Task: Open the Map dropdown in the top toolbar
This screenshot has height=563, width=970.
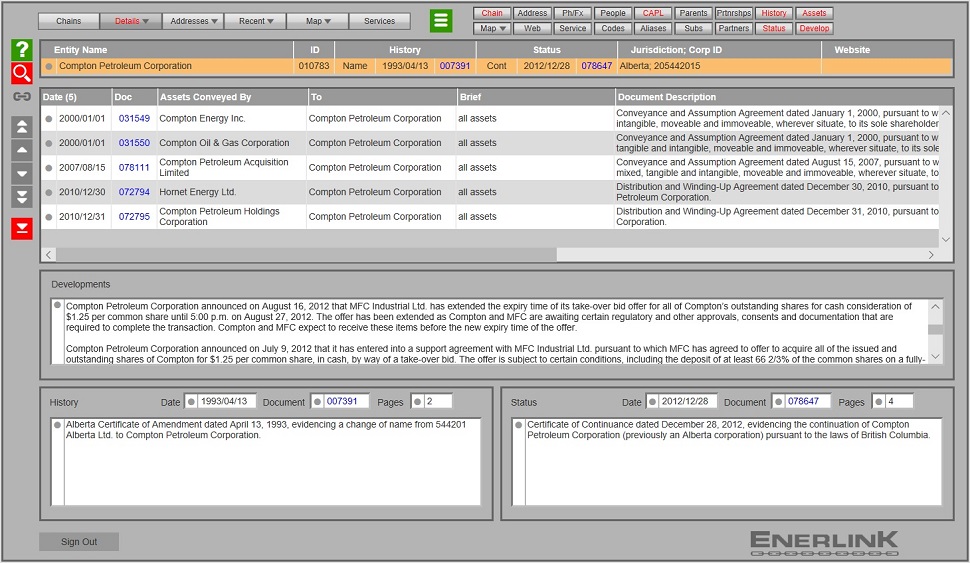Action: [318, 21]
